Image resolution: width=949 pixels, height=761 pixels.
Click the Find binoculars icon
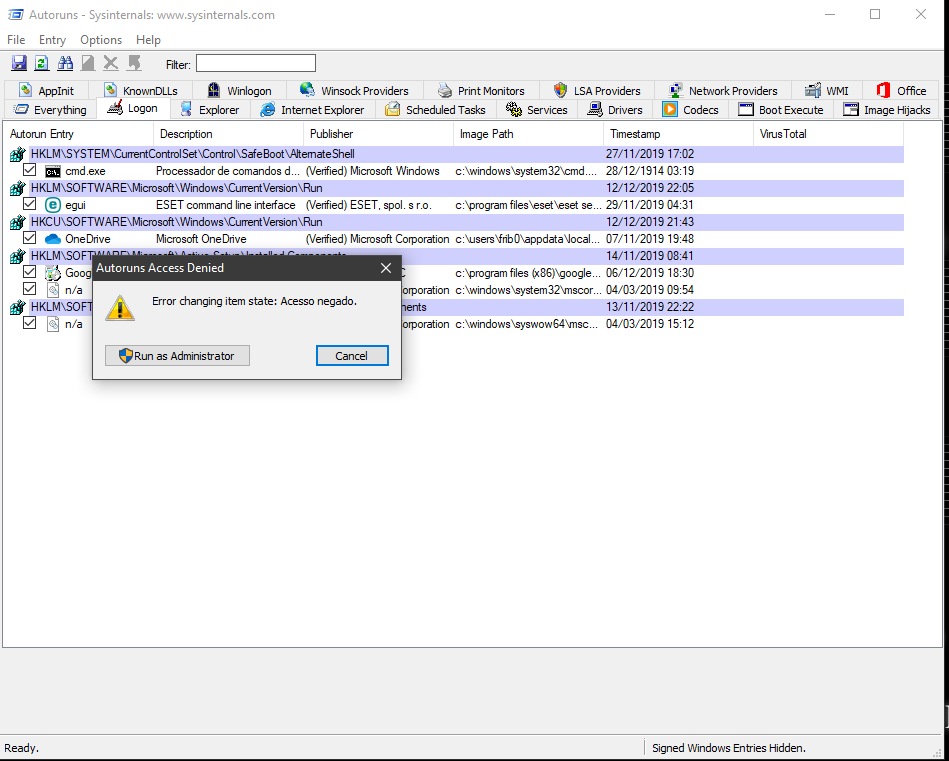65,62
